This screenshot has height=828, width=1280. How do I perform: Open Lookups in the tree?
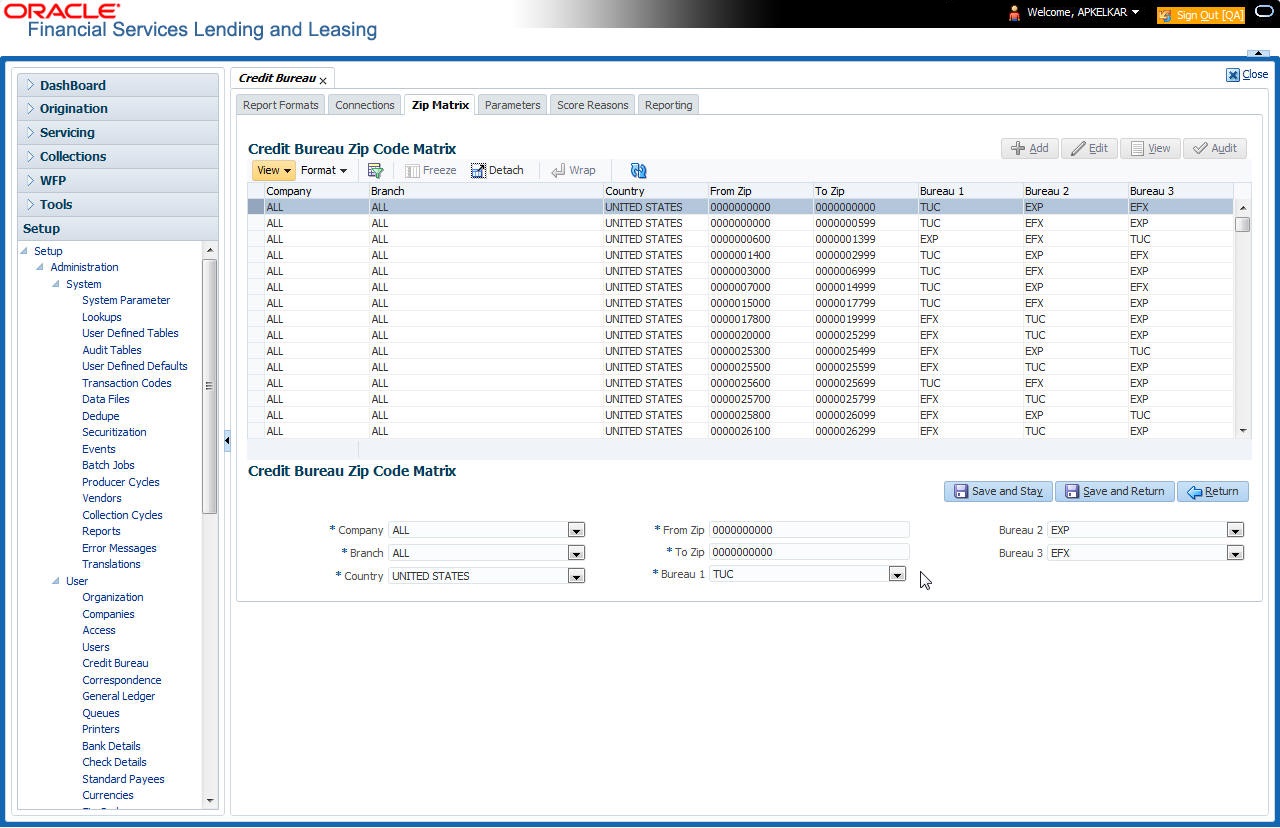point(102,317)
